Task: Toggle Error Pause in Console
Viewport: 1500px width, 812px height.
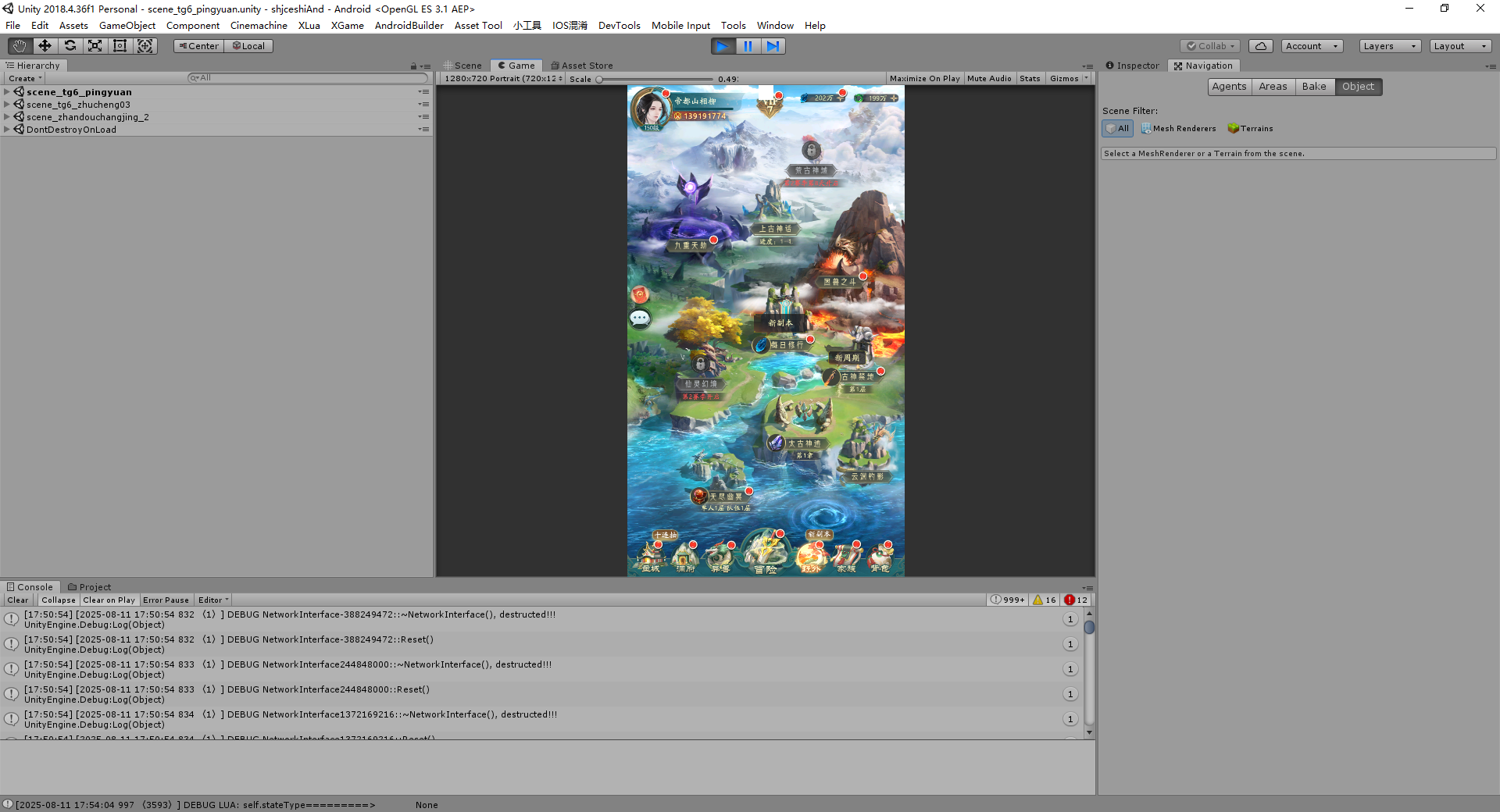Action: 166,600
